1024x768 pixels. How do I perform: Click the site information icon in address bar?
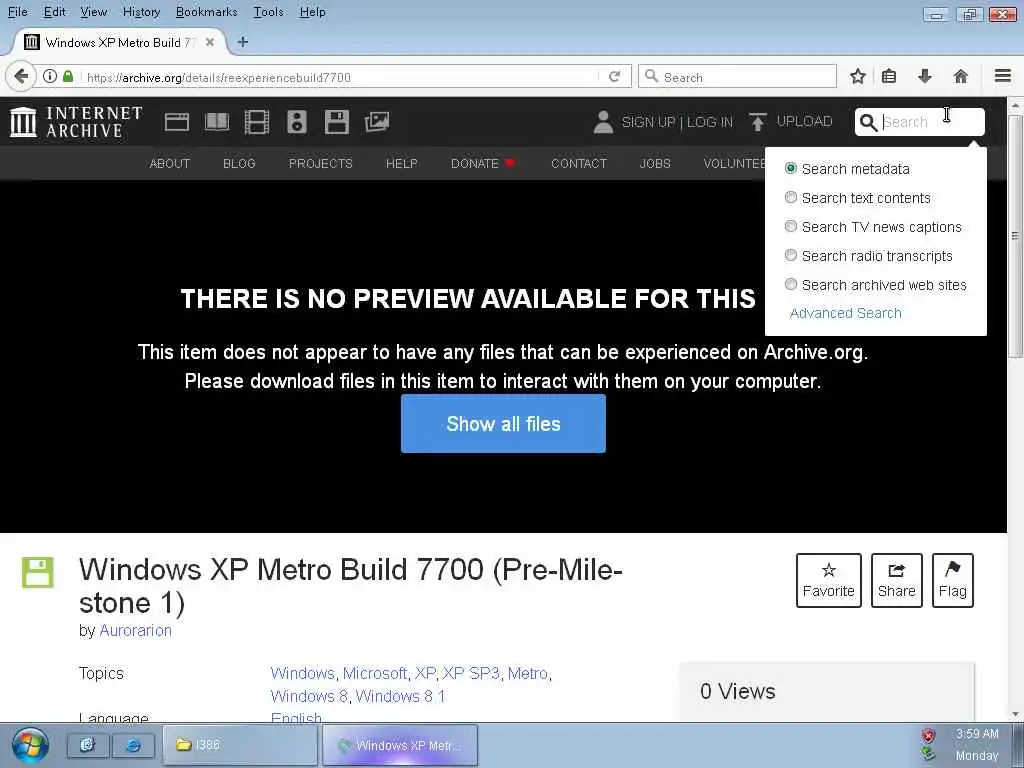coord(50,76)
